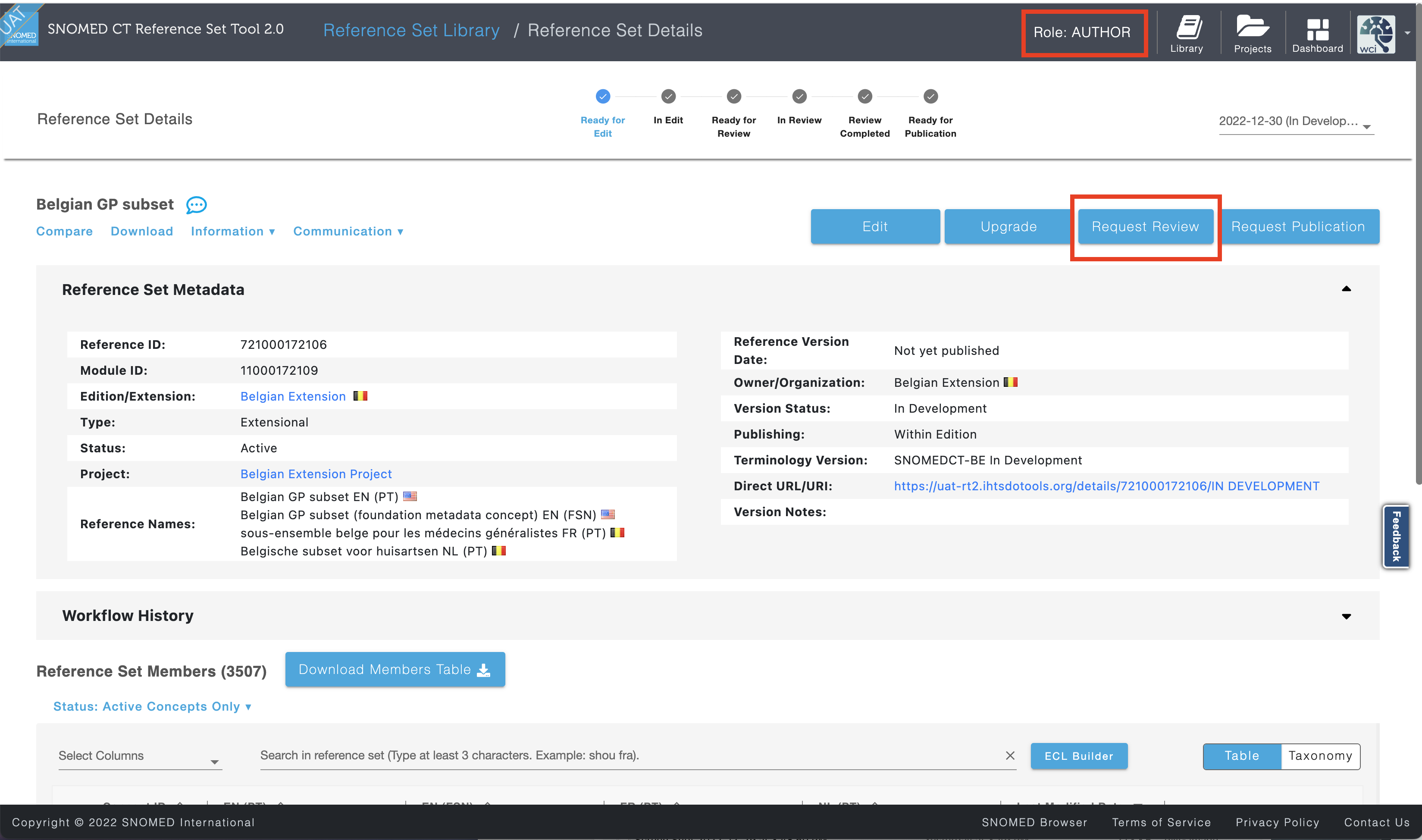Click SNOMED CT Reference Set Tool 2.0 title
Screen dimensions: 1422x840
tap(165, 29)
